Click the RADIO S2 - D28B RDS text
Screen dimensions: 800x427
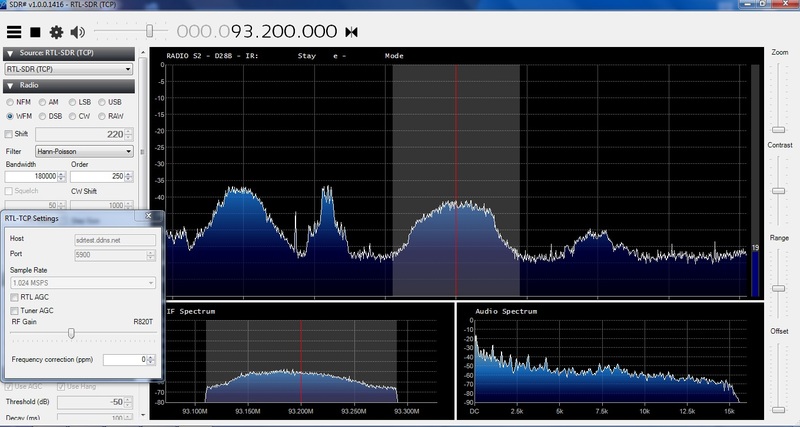click(212, 56)
